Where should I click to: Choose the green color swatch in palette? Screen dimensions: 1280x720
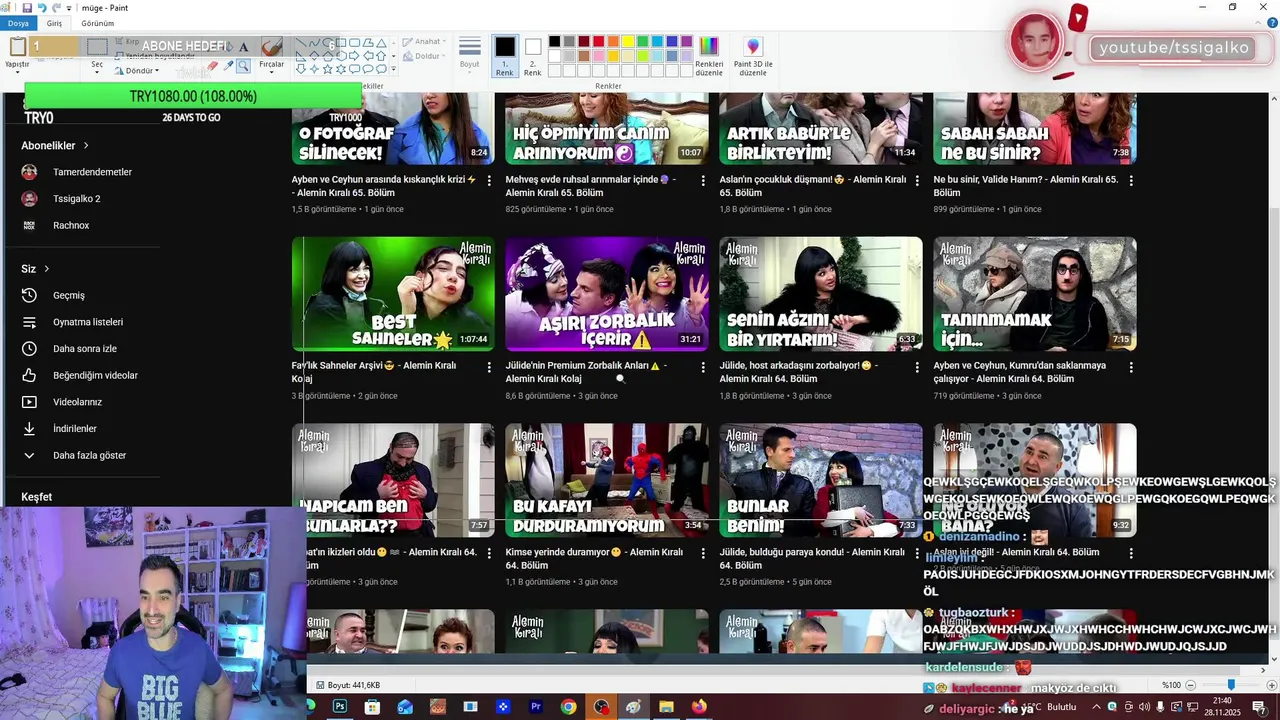coord(643,42)
